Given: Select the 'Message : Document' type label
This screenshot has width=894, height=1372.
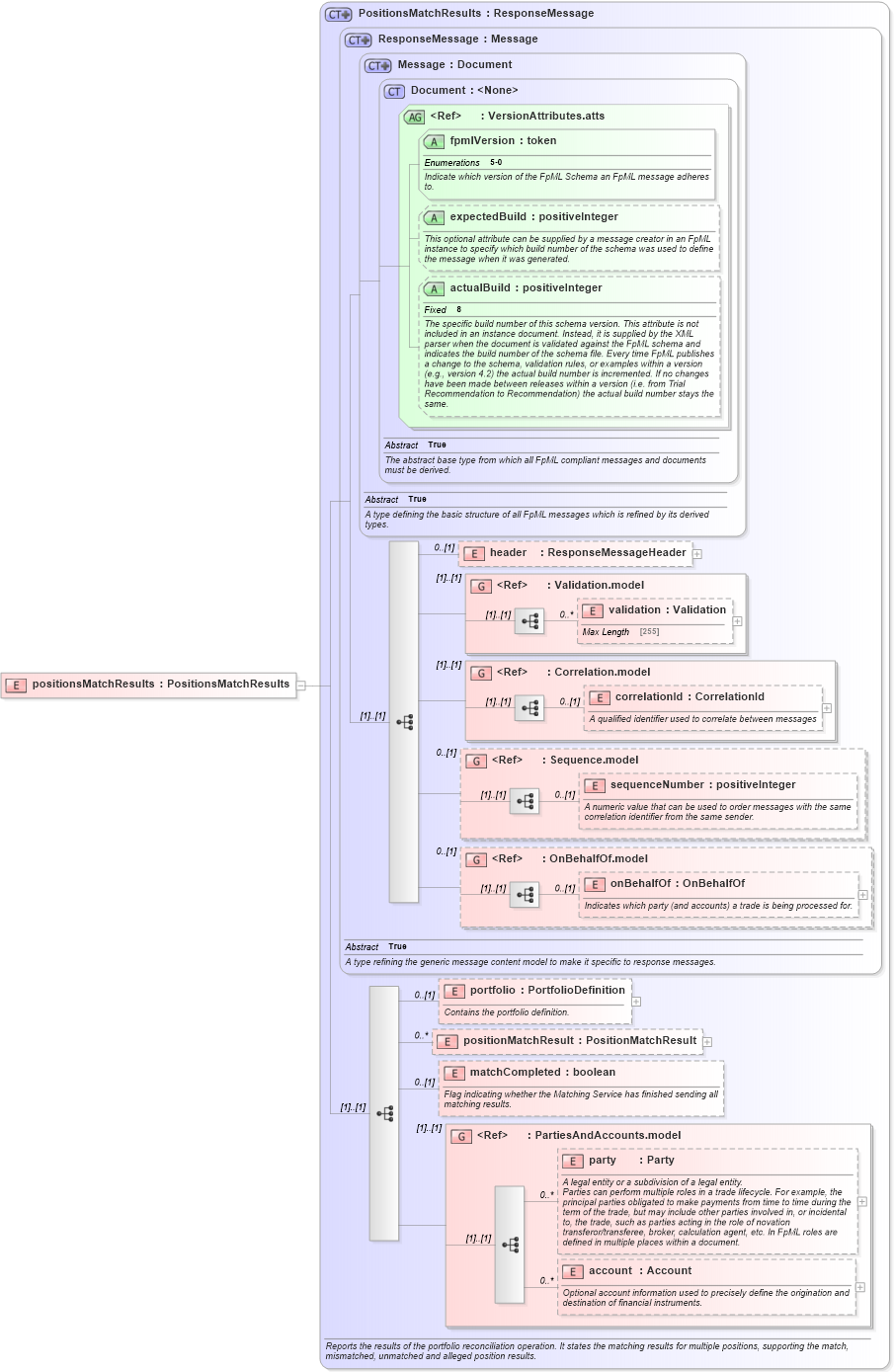Looking at the screenshot, I should (x=454, y=65).
